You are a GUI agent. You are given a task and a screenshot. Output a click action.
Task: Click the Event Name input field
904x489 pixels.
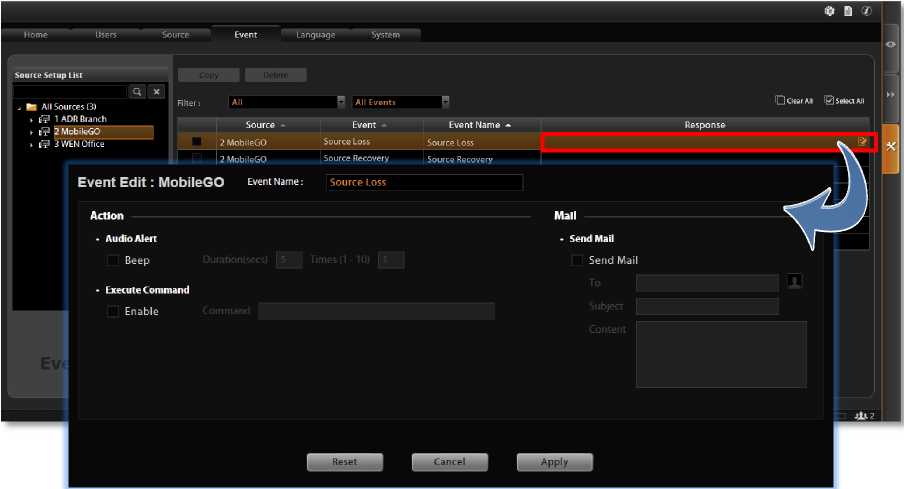click(424, 182)
